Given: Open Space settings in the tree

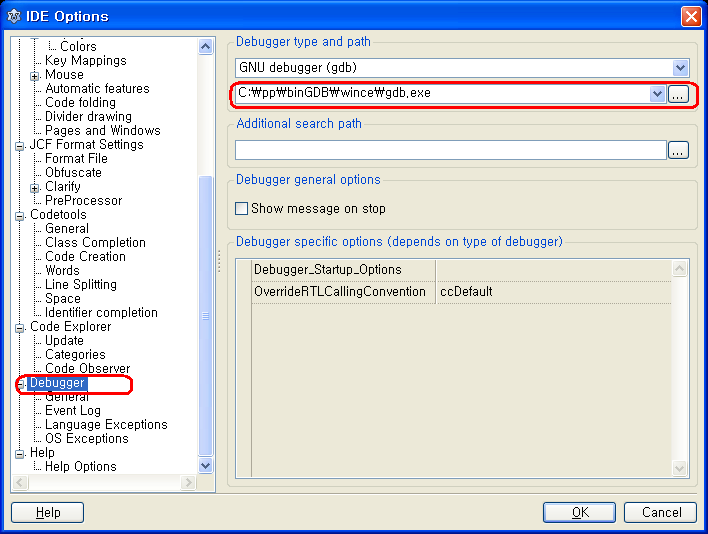Looking at the screenshot, I should [x=63, y=298].
